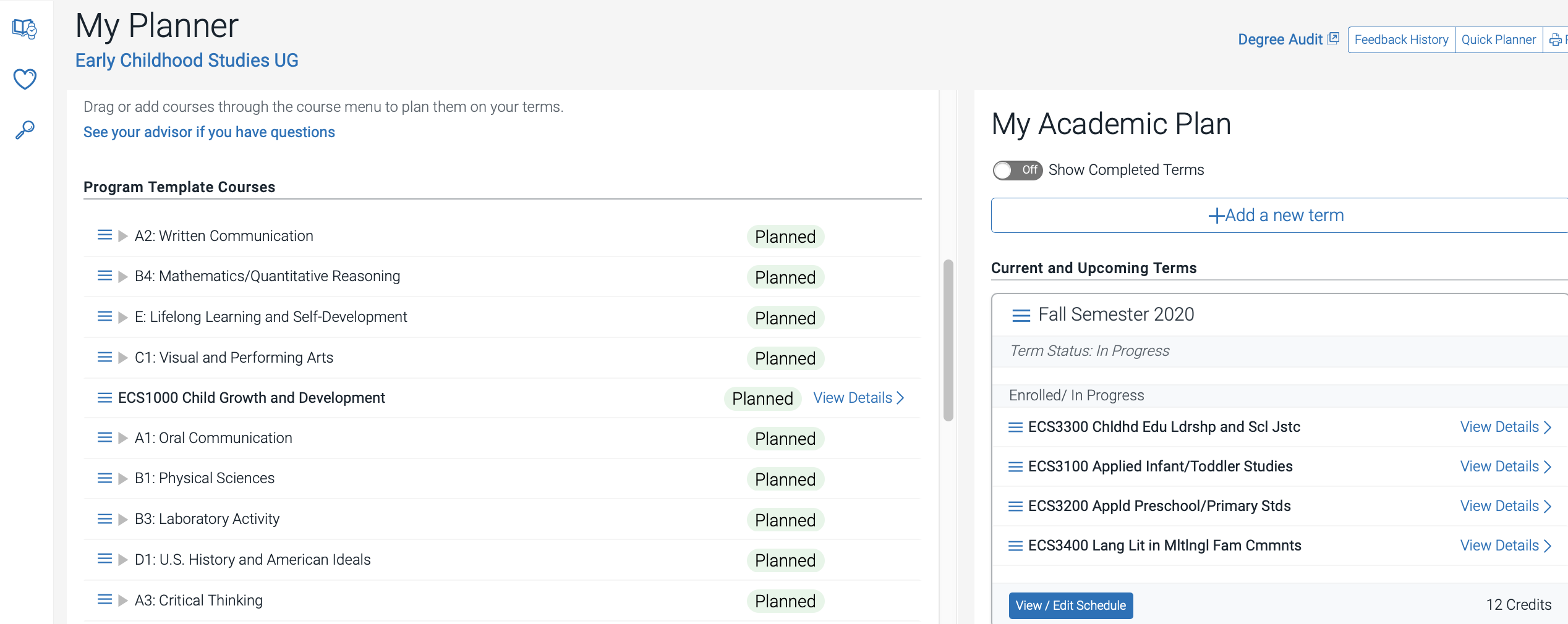Expand C1: Visual and Performing Arts

click(123, 358)
